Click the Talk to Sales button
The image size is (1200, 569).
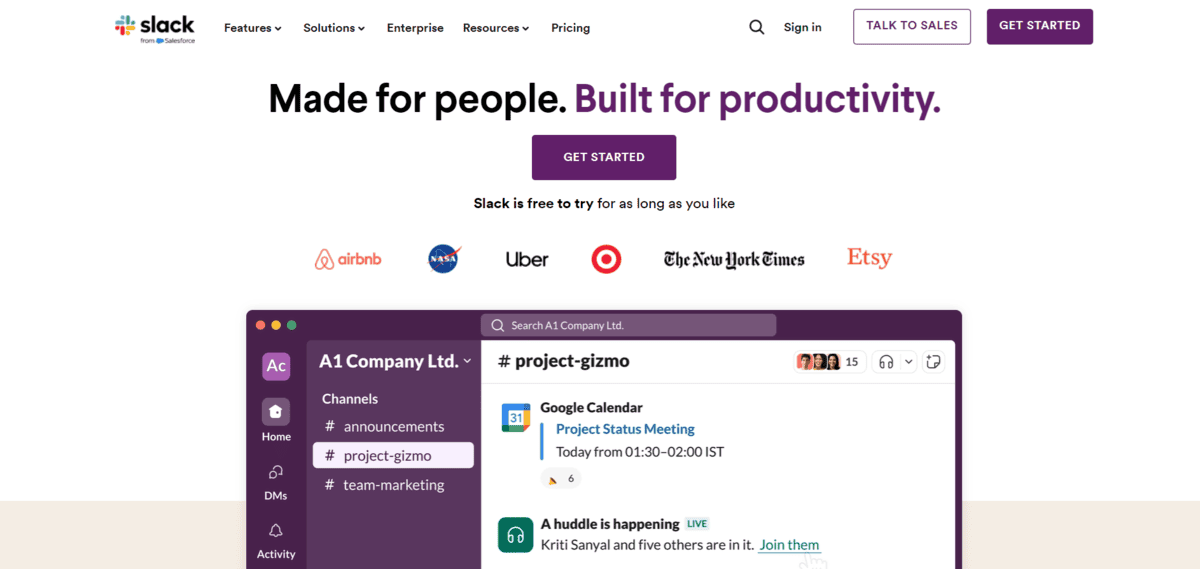[x=912, y=26]
